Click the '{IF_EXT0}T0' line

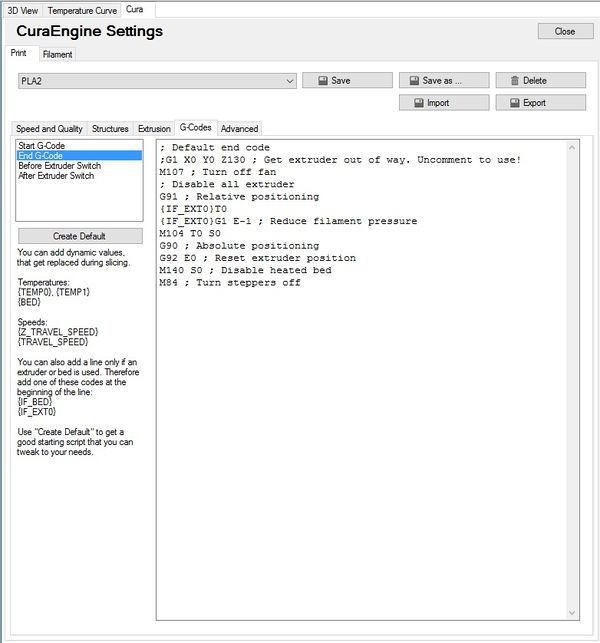193,209
